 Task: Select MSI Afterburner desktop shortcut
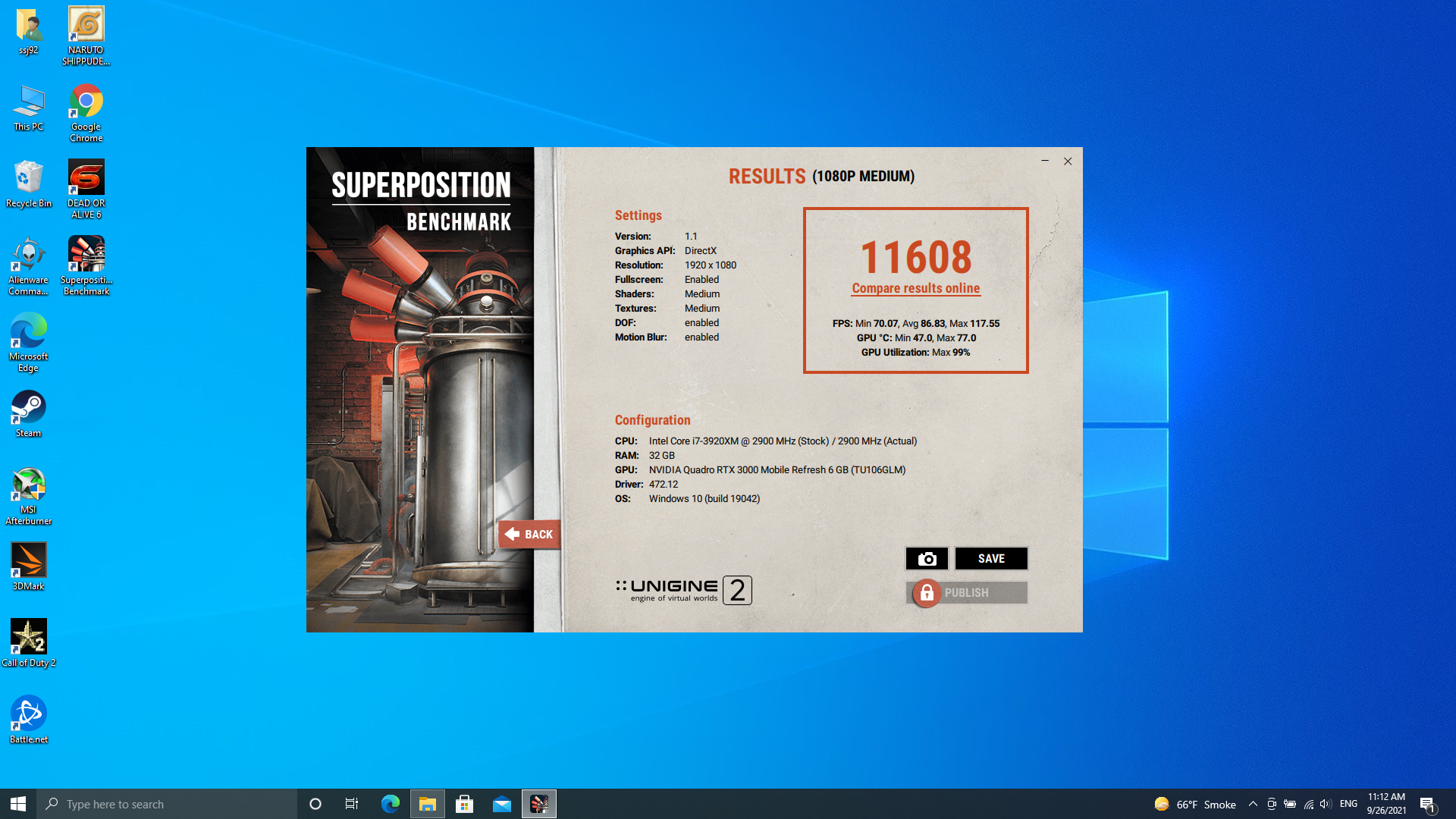point(29,496)
